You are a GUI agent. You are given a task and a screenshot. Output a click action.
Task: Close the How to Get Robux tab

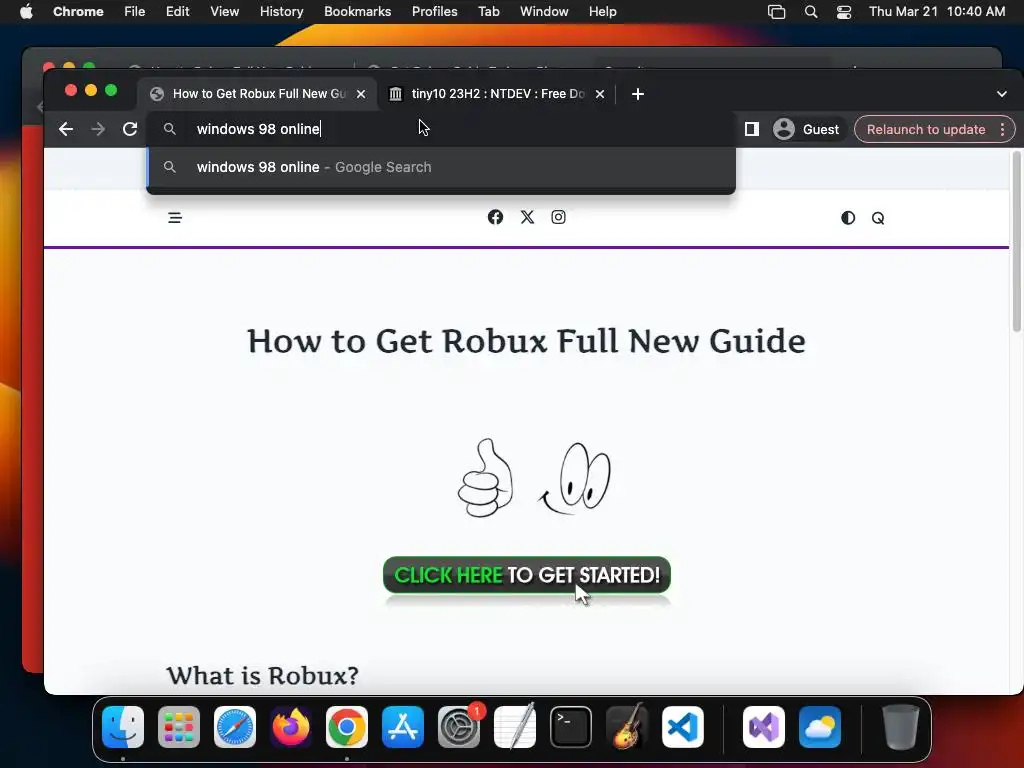point(361,94)
